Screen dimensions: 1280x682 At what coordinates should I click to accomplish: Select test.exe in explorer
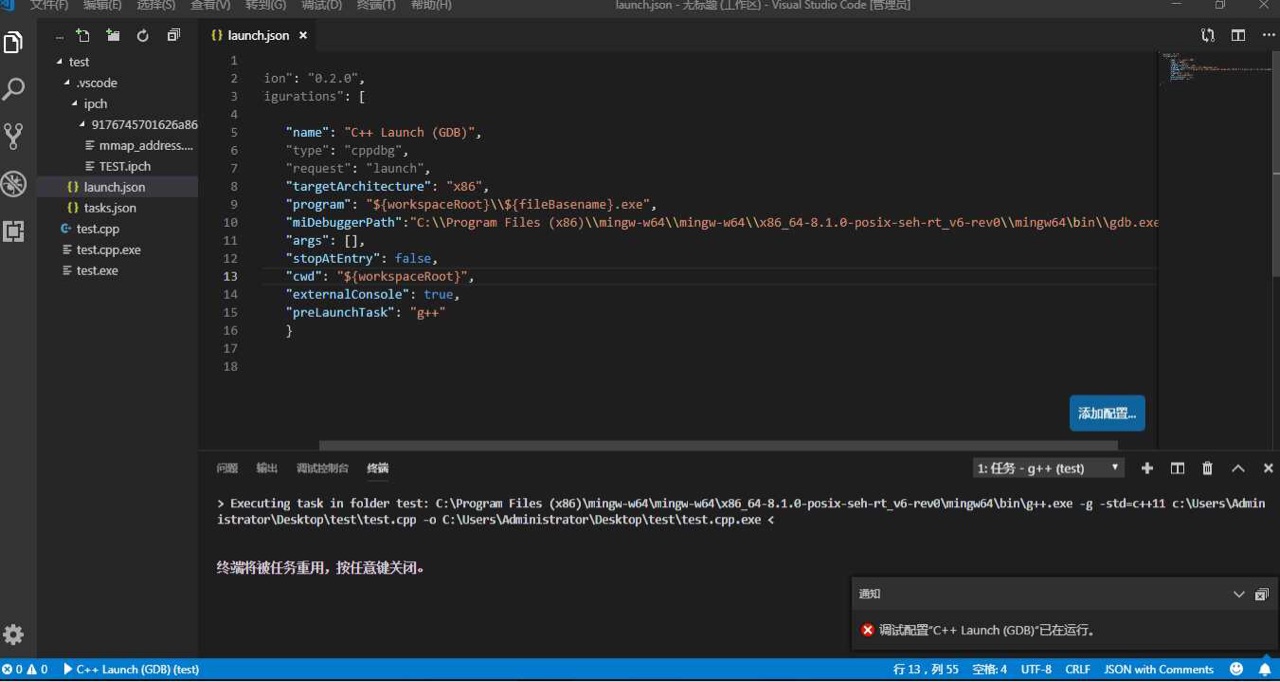(x=97, y=271)
